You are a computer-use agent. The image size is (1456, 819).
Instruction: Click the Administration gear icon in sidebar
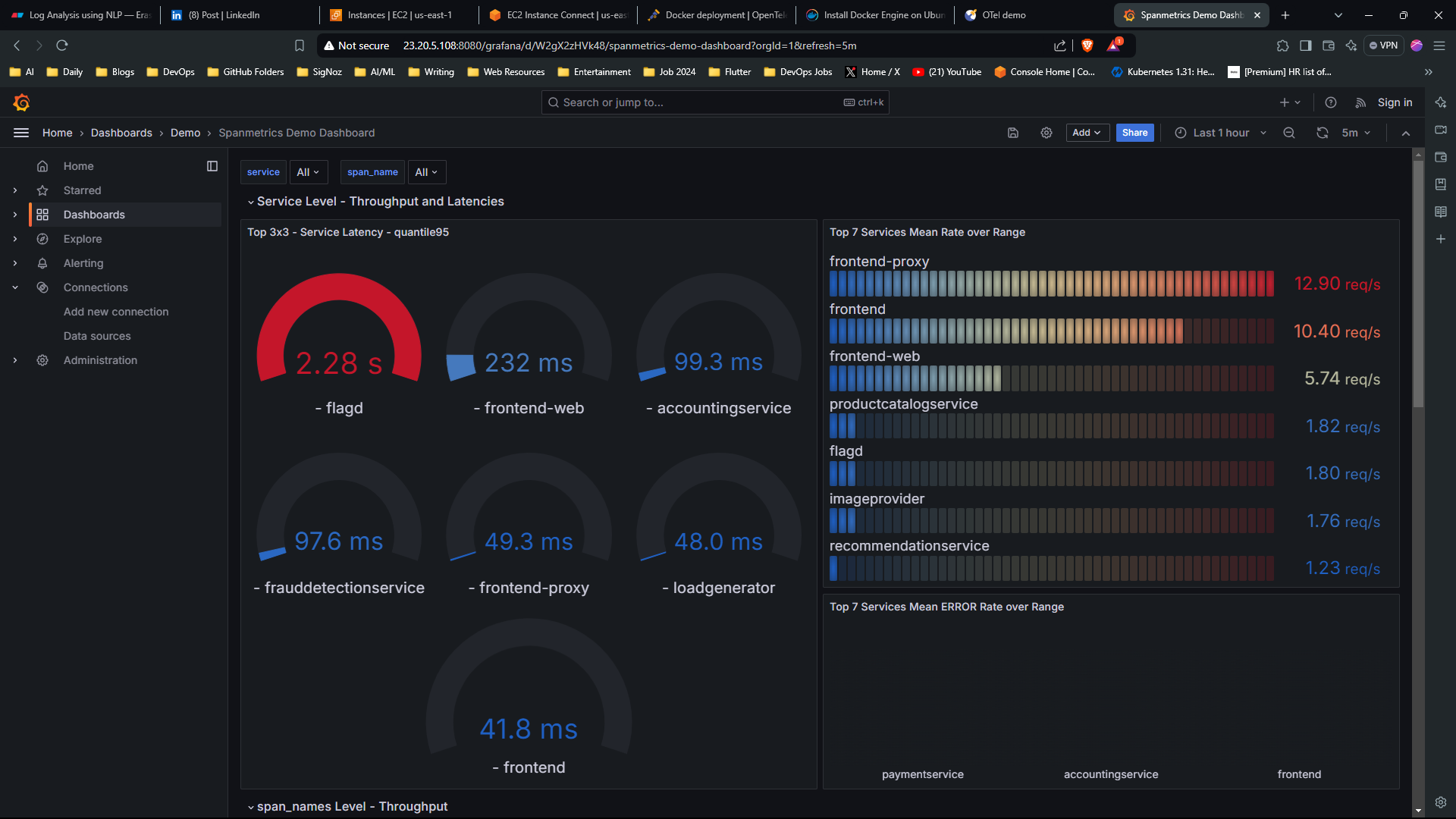[x=42, y=360]
